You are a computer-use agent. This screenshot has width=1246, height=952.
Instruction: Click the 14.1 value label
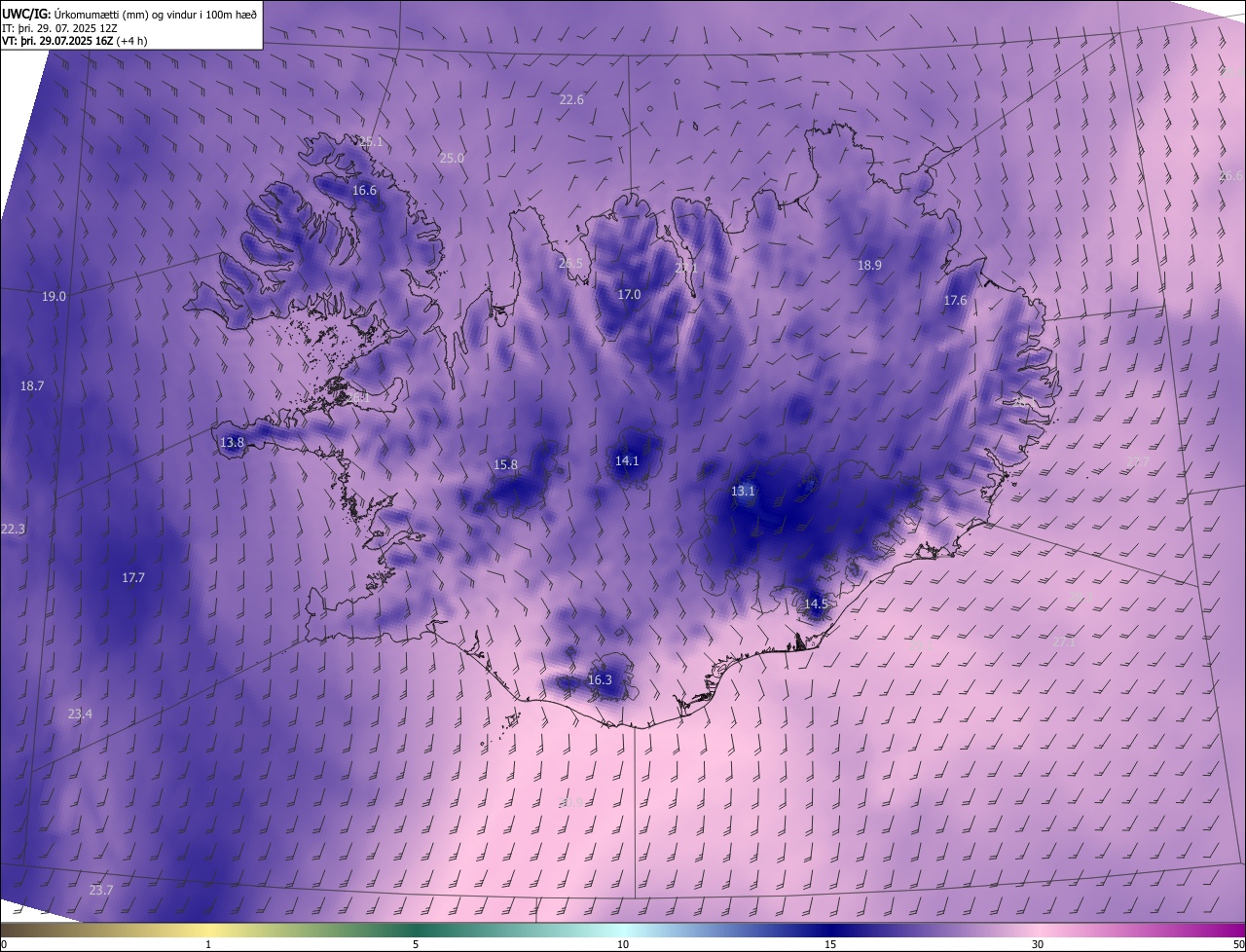[627, 460]
